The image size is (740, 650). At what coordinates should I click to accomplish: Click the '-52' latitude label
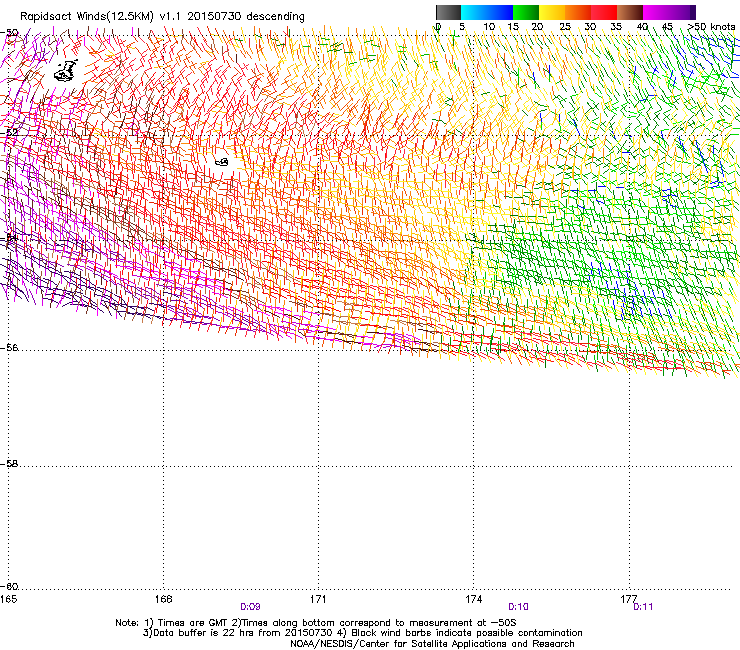(9, 133)
